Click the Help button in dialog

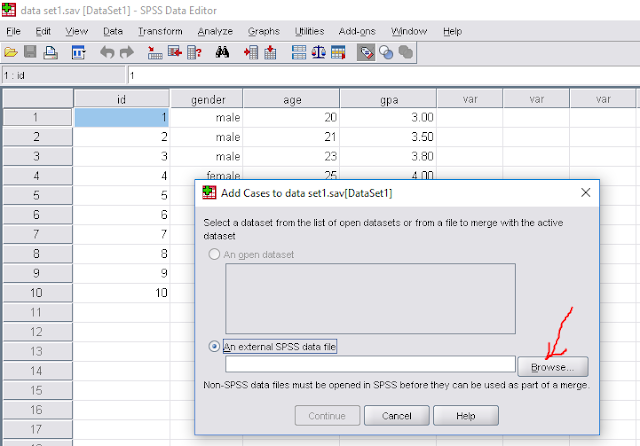pos(466,416)
